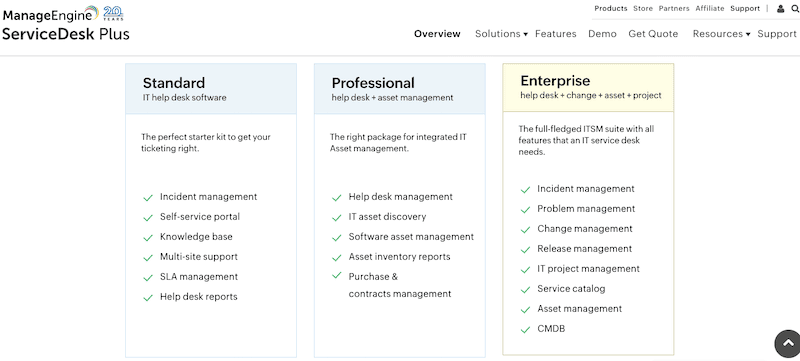This screenshot has height=361, width=800.
Task: Click 'help desk + change + asset + project' subtitle
Action: [591, 95]
